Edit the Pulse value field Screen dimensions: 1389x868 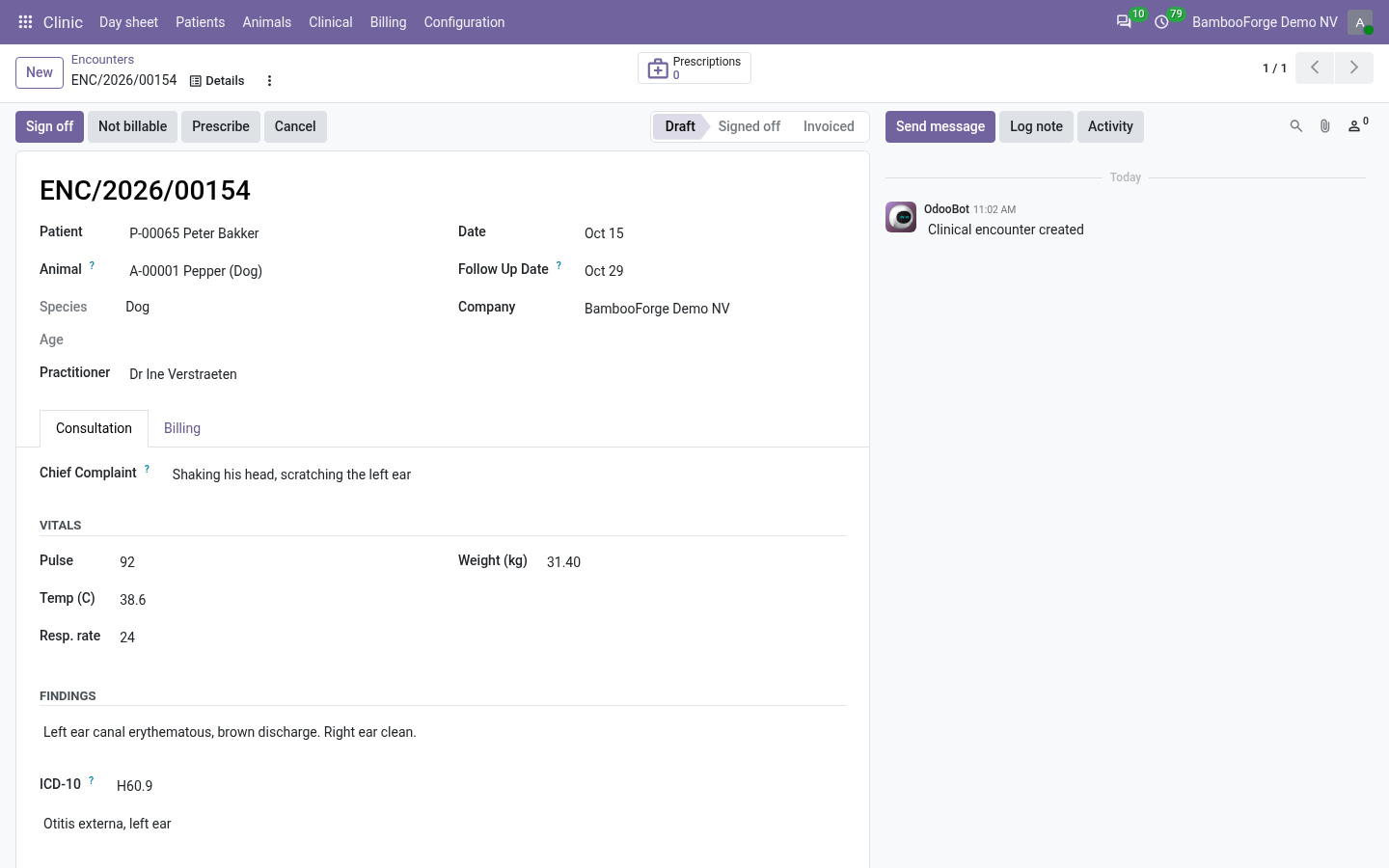point(270,562)
